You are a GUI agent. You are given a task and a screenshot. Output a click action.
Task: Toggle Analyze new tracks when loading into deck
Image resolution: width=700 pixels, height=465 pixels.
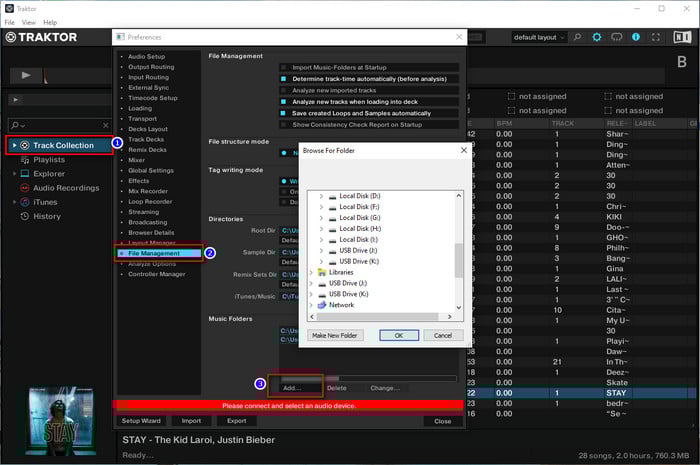pyautogui.click(x=283, y=102)
